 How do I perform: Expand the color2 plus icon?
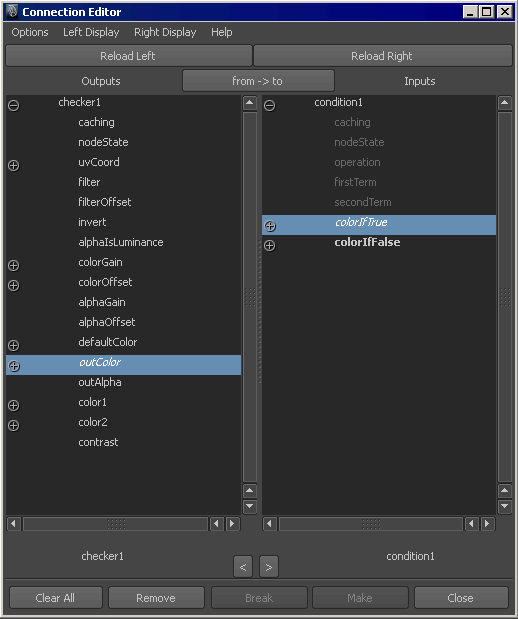pyautogui.click(x=13, y=426)
